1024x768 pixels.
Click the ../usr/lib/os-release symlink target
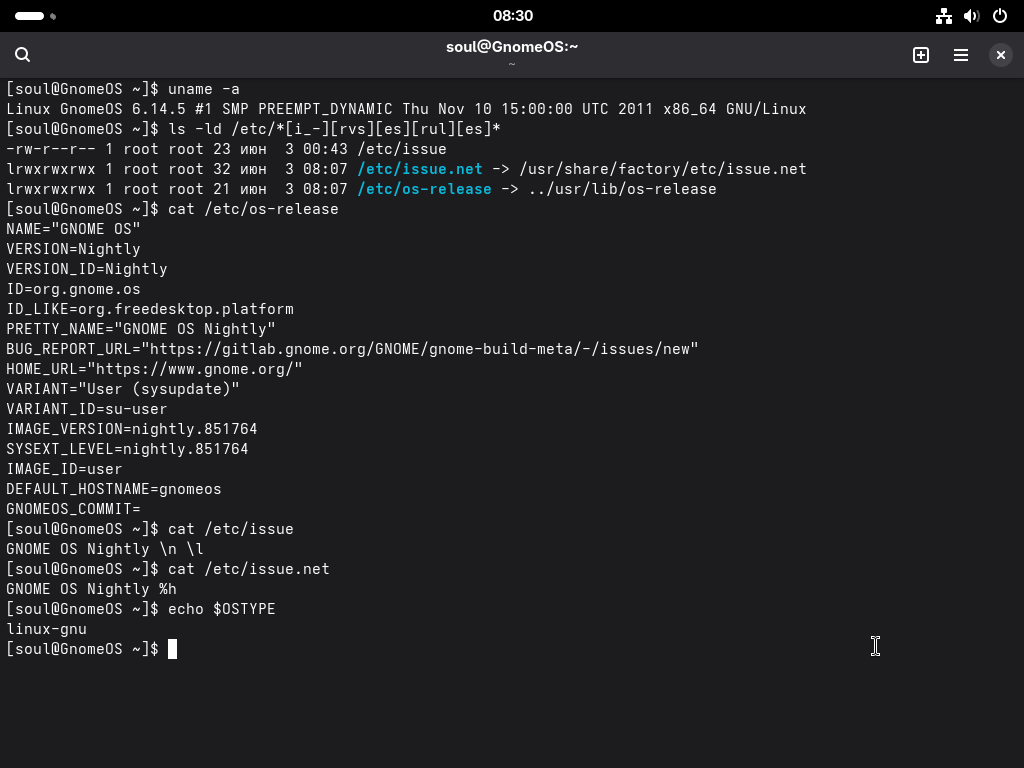[x=622, y=189]
